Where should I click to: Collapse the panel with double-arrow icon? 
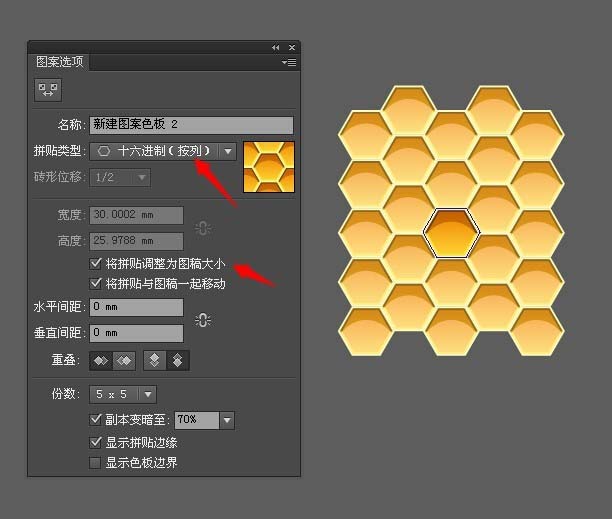tap(276, 47)
